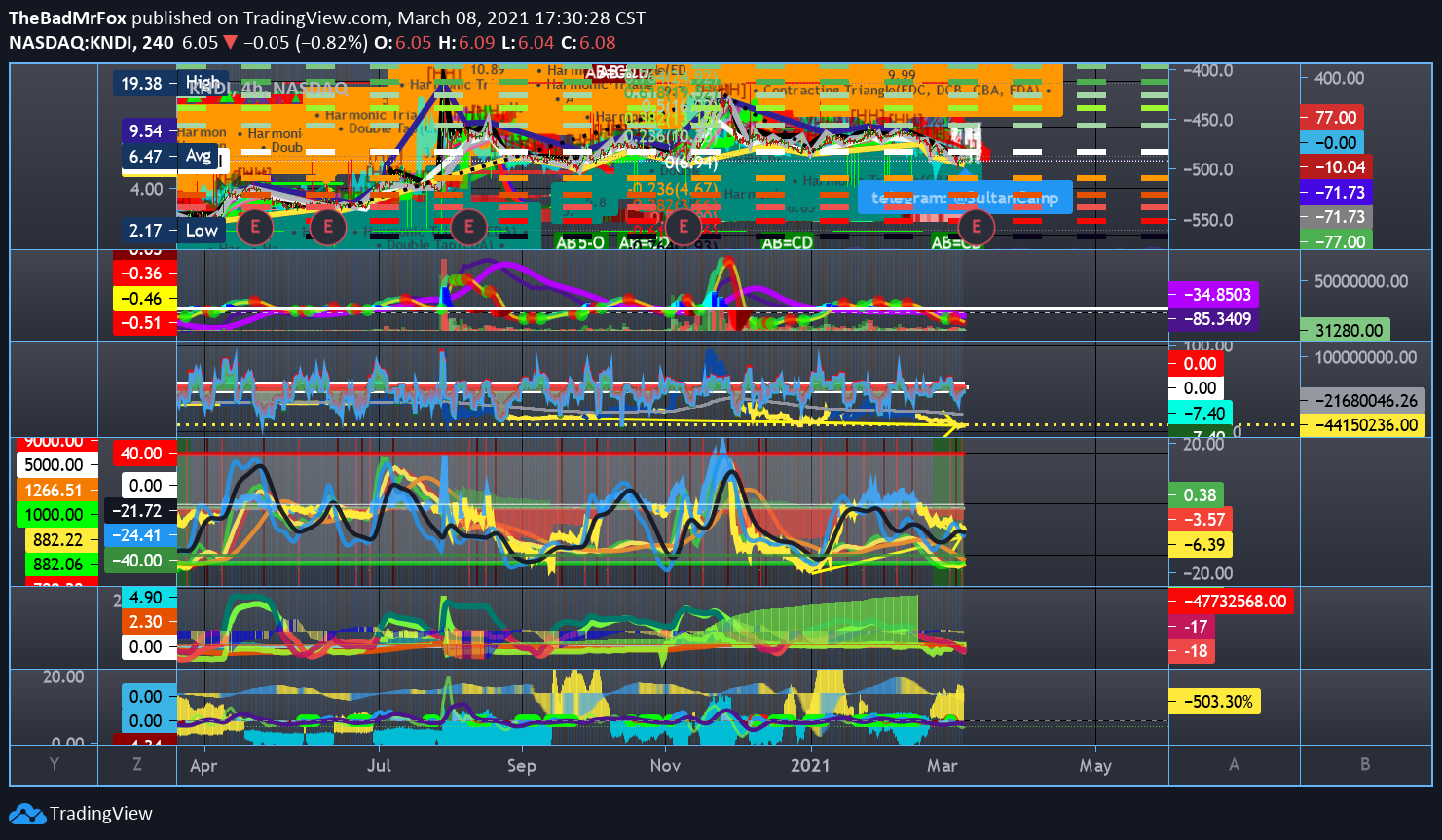Screen dimensions: 1442x840
Task: Click the green -77.00 label
Action: click(1336, 241)
